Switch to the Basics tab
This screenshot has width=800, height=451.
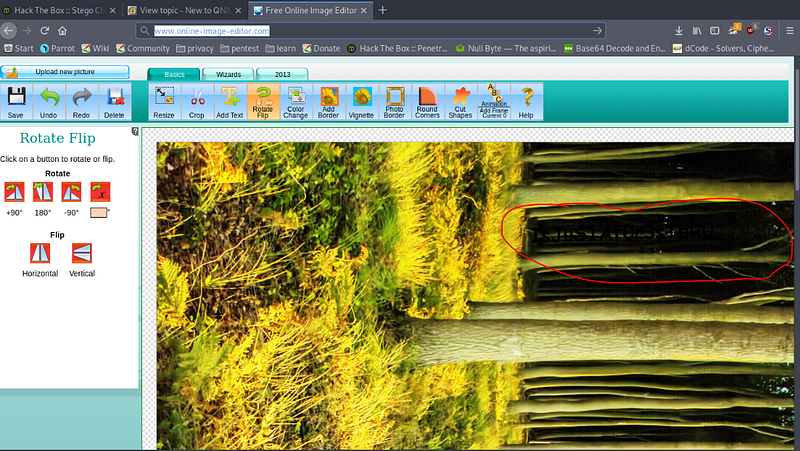(174, 74)
